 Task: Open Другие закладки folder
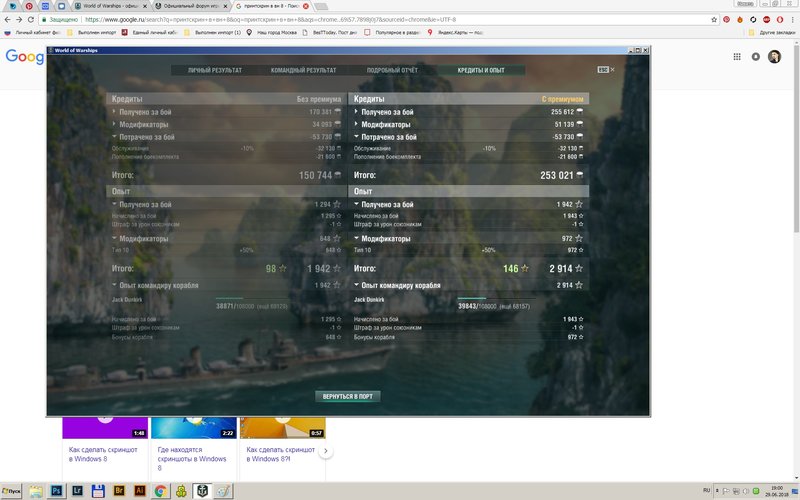[772, 32]
